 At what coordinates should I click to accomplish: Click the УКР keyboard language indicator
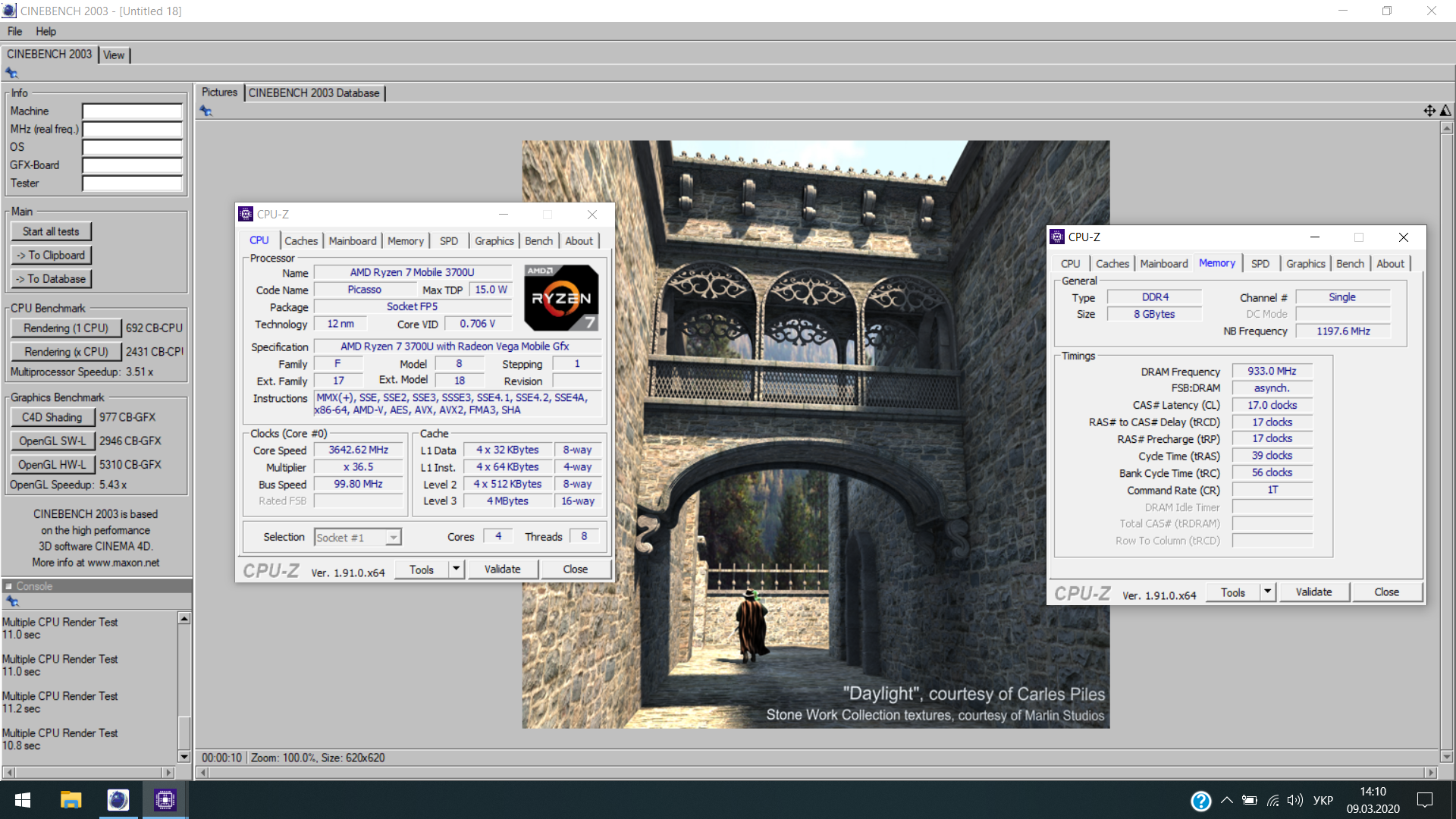[x=1323, y=800]
